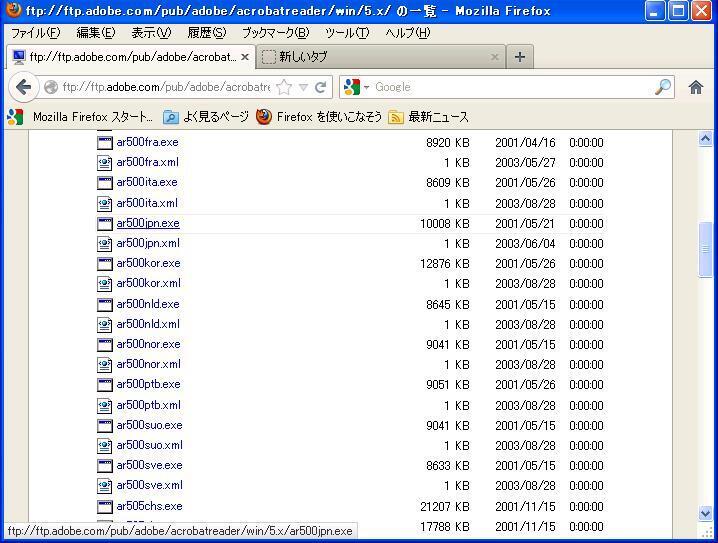Open ar500ita.xml link
Screen dimensions: 718x543
point(147,203)
